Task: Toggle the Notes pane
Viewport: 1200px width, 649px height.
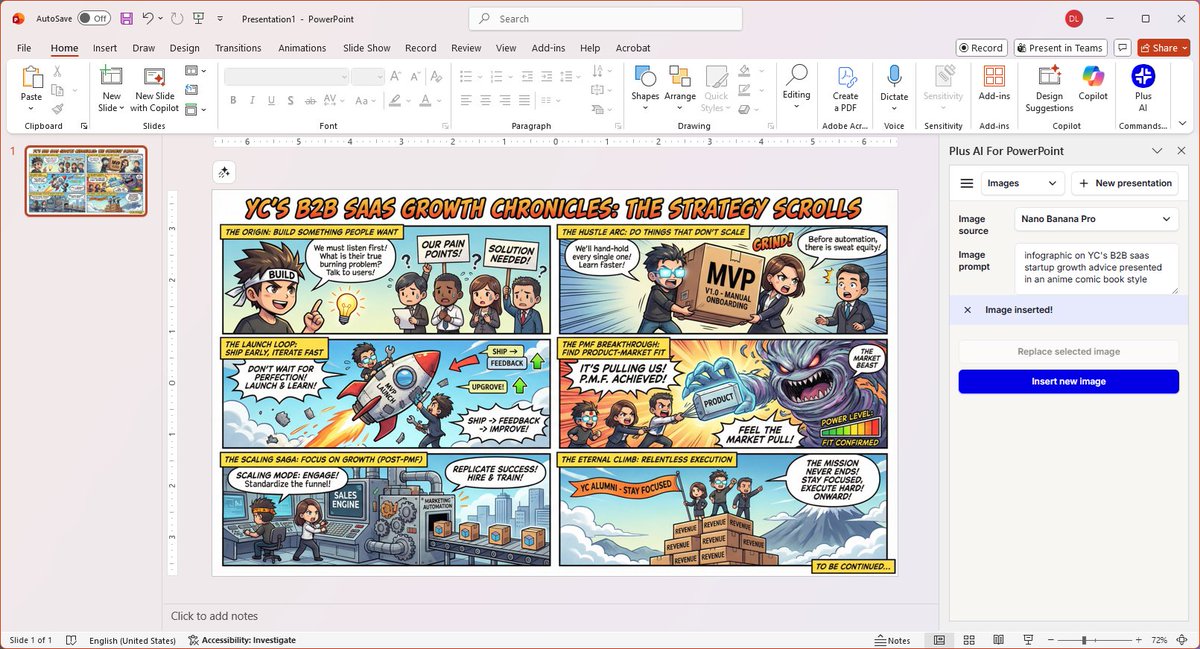Action: (x=892, y=640)
